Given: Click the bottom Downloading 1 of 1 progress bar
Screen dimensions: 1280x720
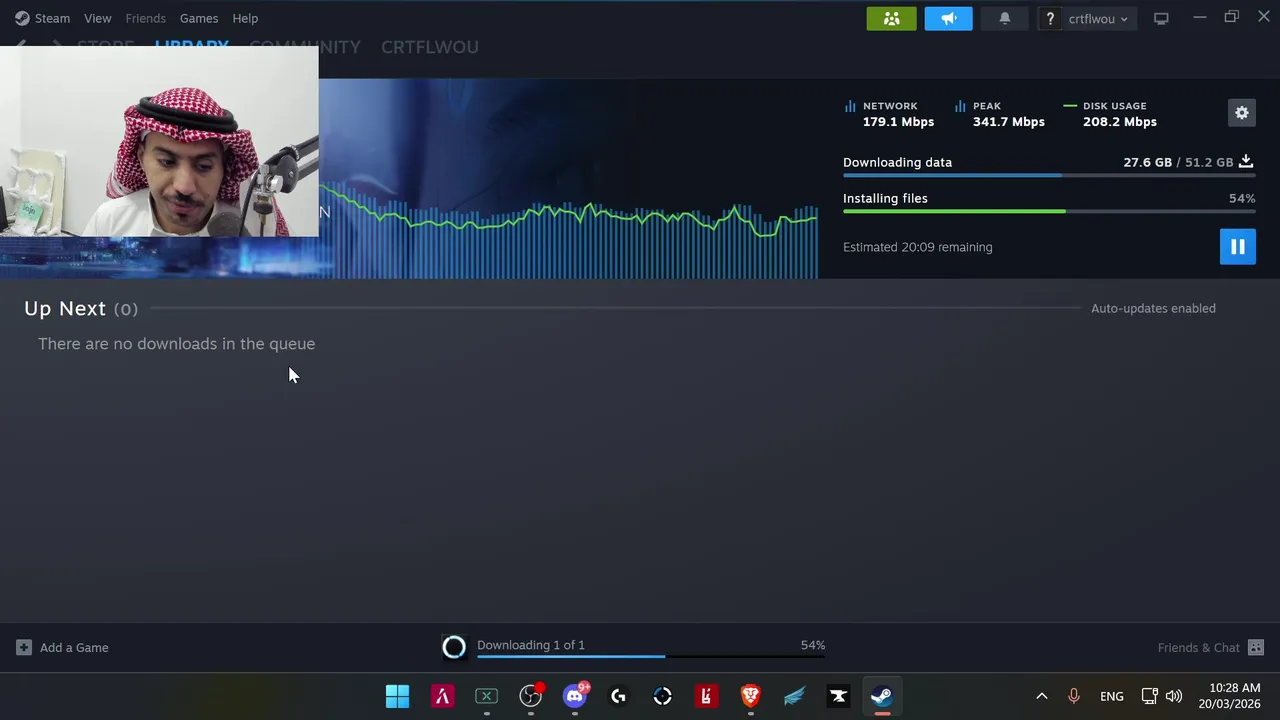Looking at the screenshot, I should coord(651,657).
